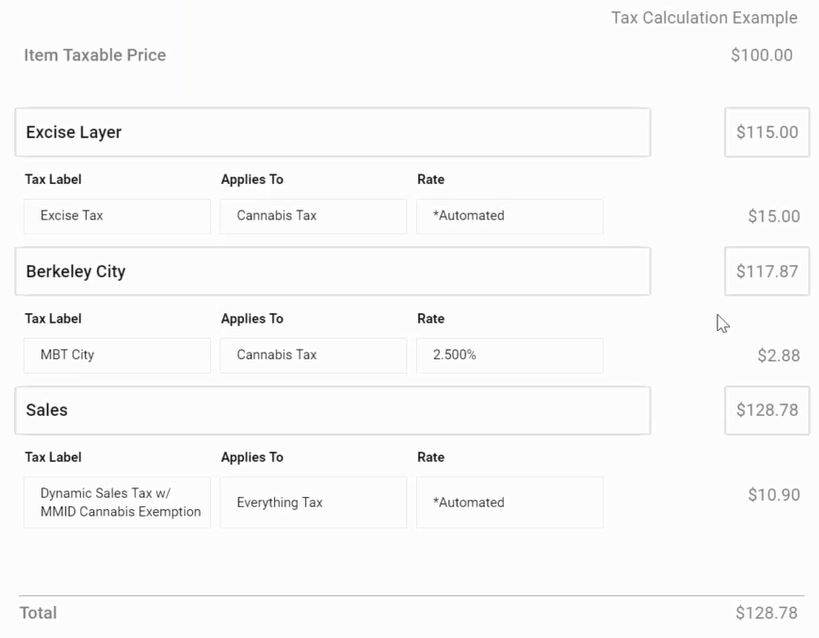Open Applies To field for Excise Tax
Viewport: 819px width, 638px height.
313,216
